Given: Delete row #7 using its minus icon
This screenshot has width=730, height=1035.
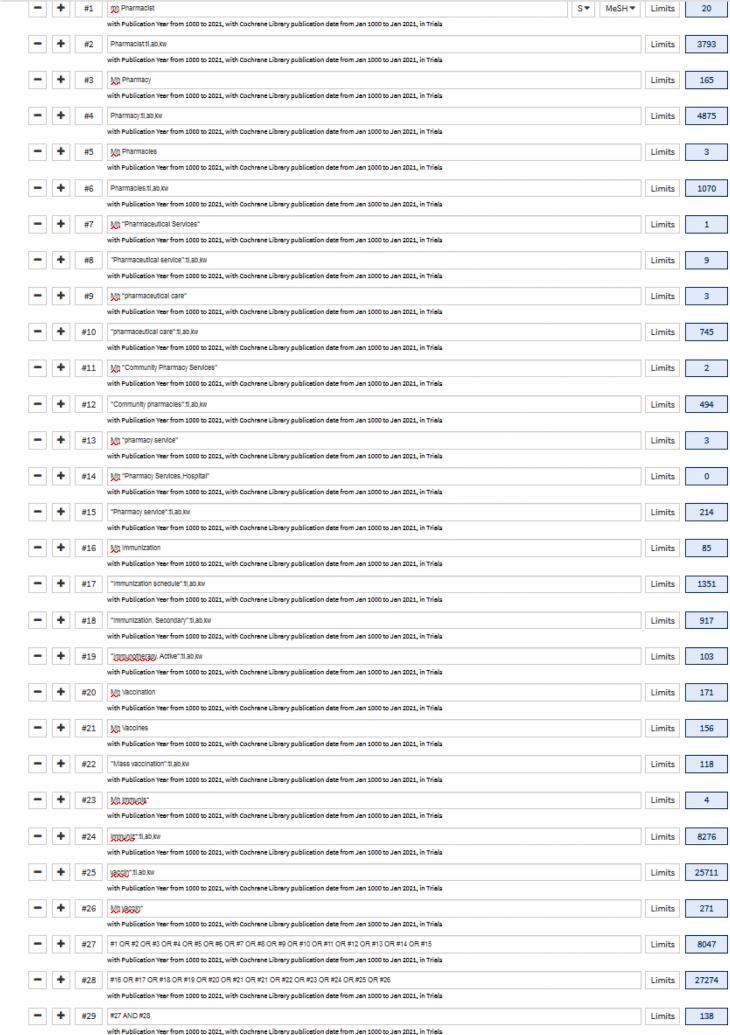Looking at the screenshot, I should click(x=35, y=224).
